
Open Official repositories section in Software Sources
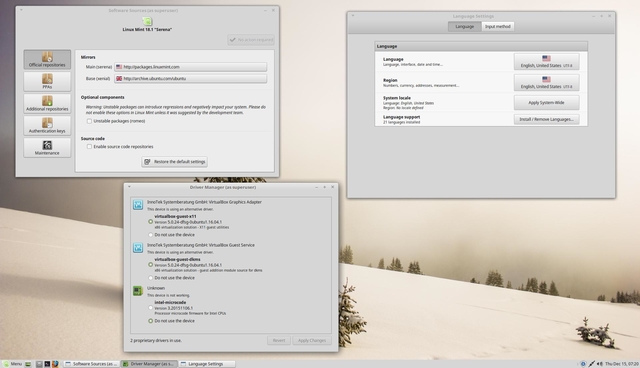[47, 60]
